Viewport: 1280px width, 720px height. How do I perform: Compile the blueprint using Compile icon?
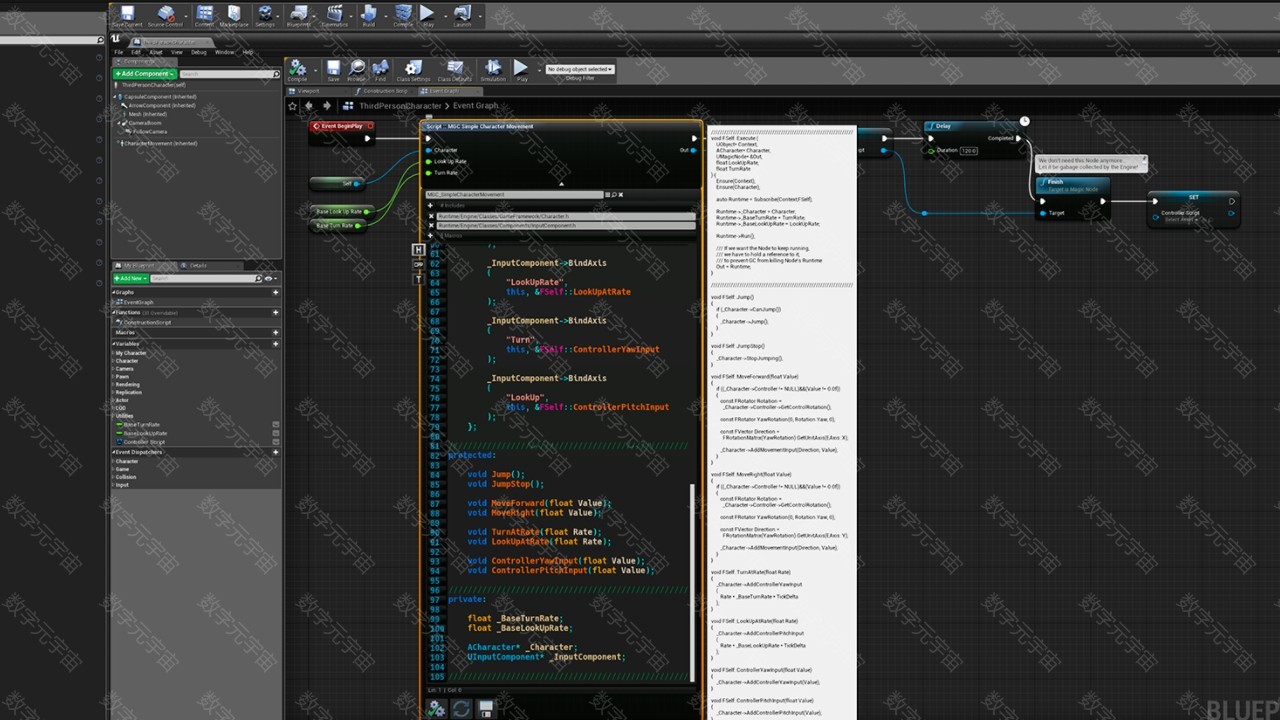[298, 70]
